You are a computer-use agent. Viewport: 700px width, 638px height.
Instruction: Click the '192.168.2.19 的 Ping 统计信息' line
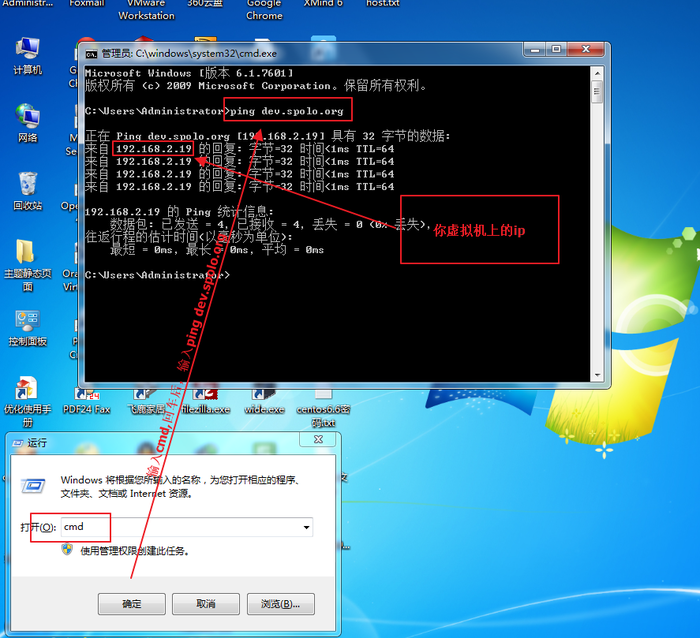click(179, 212)
